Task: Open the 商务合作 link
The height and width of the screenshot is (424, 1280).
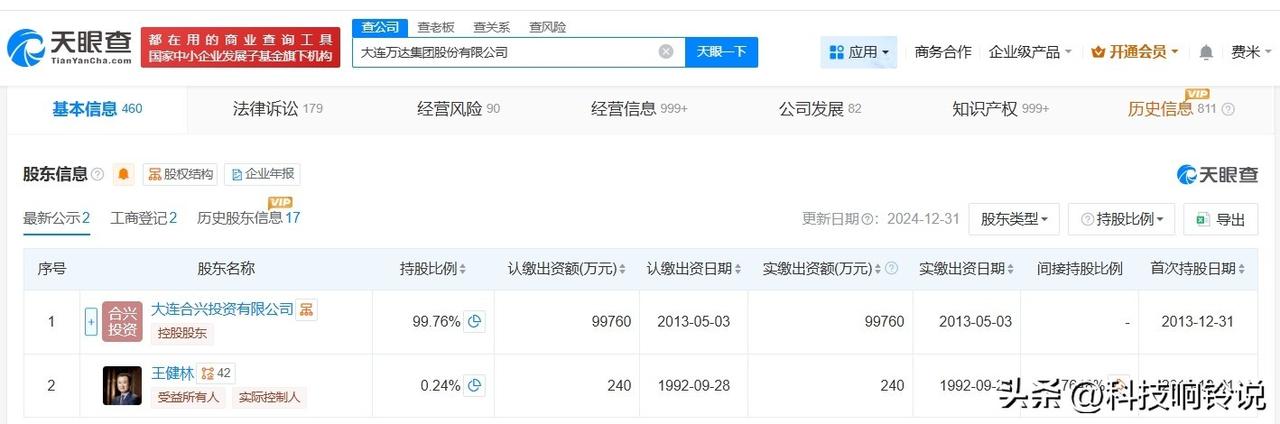Action: [x=942, y=52]
